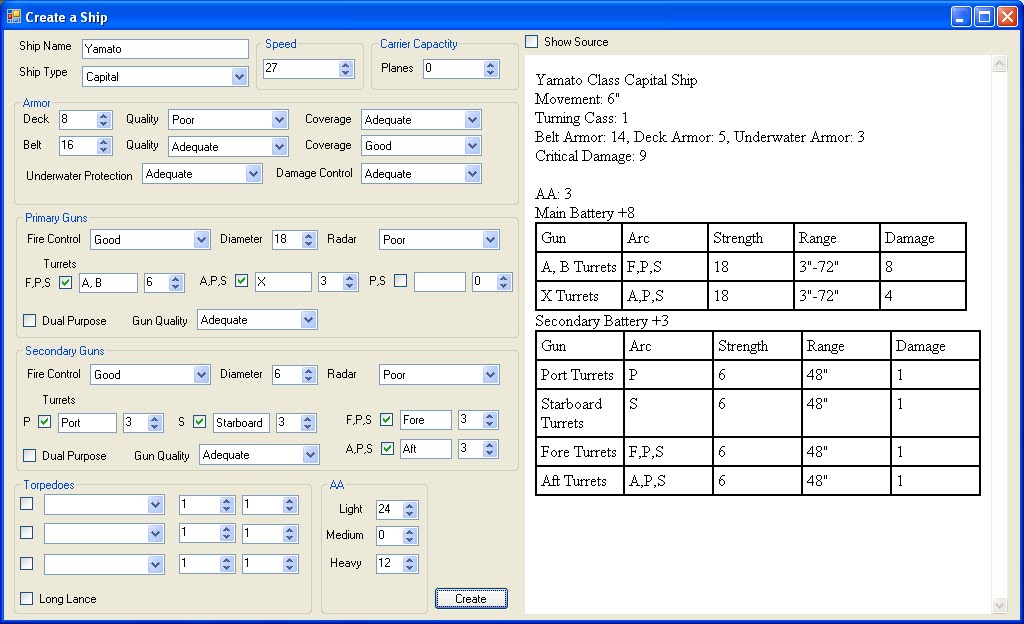Click the empty P,S turret name field

coord(440,282)
